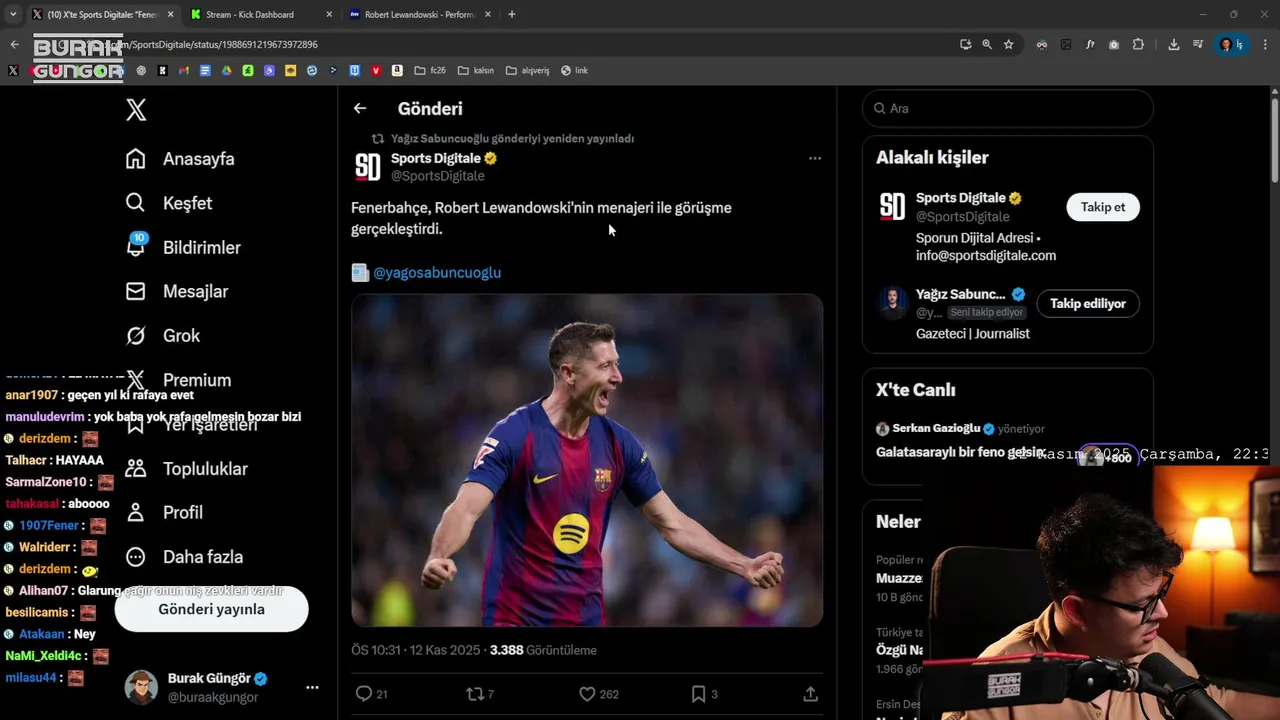The width and height of the screenshot is (1280, 720).
Task: Click the Sports Digitale account name
Action: [436, 158]
